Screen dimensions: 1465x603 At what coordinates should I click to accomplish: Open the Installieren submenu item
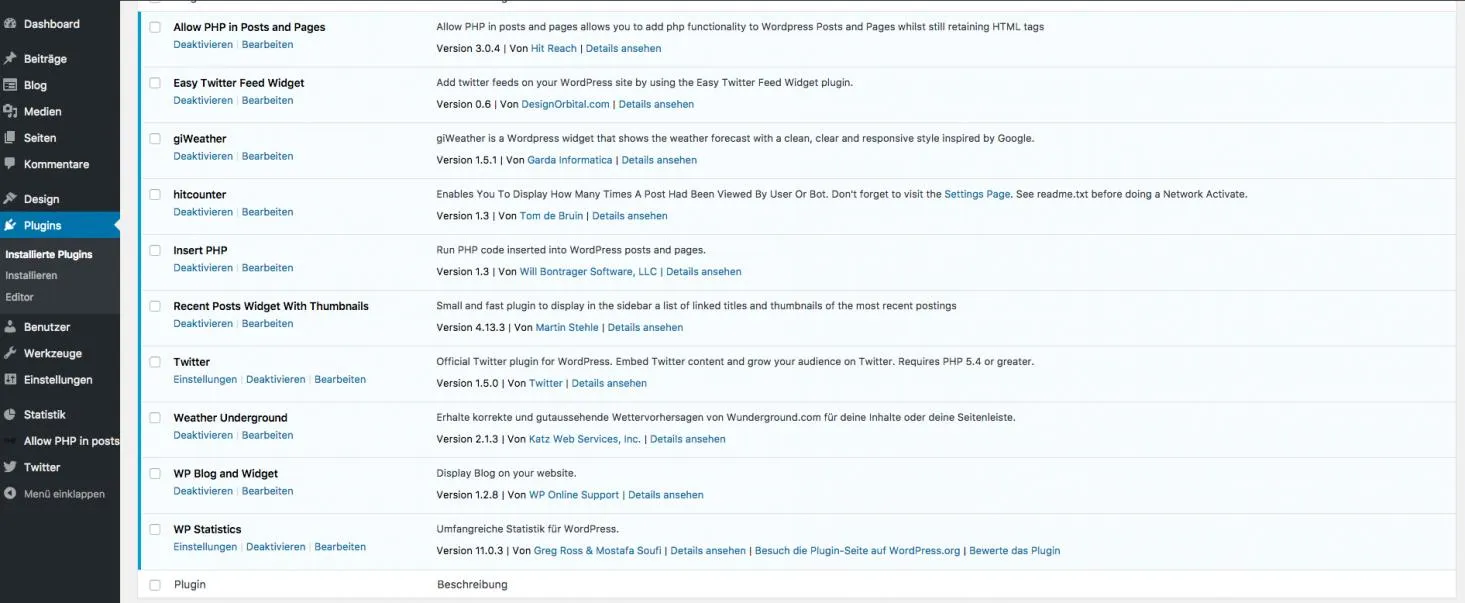coord(31,275)
